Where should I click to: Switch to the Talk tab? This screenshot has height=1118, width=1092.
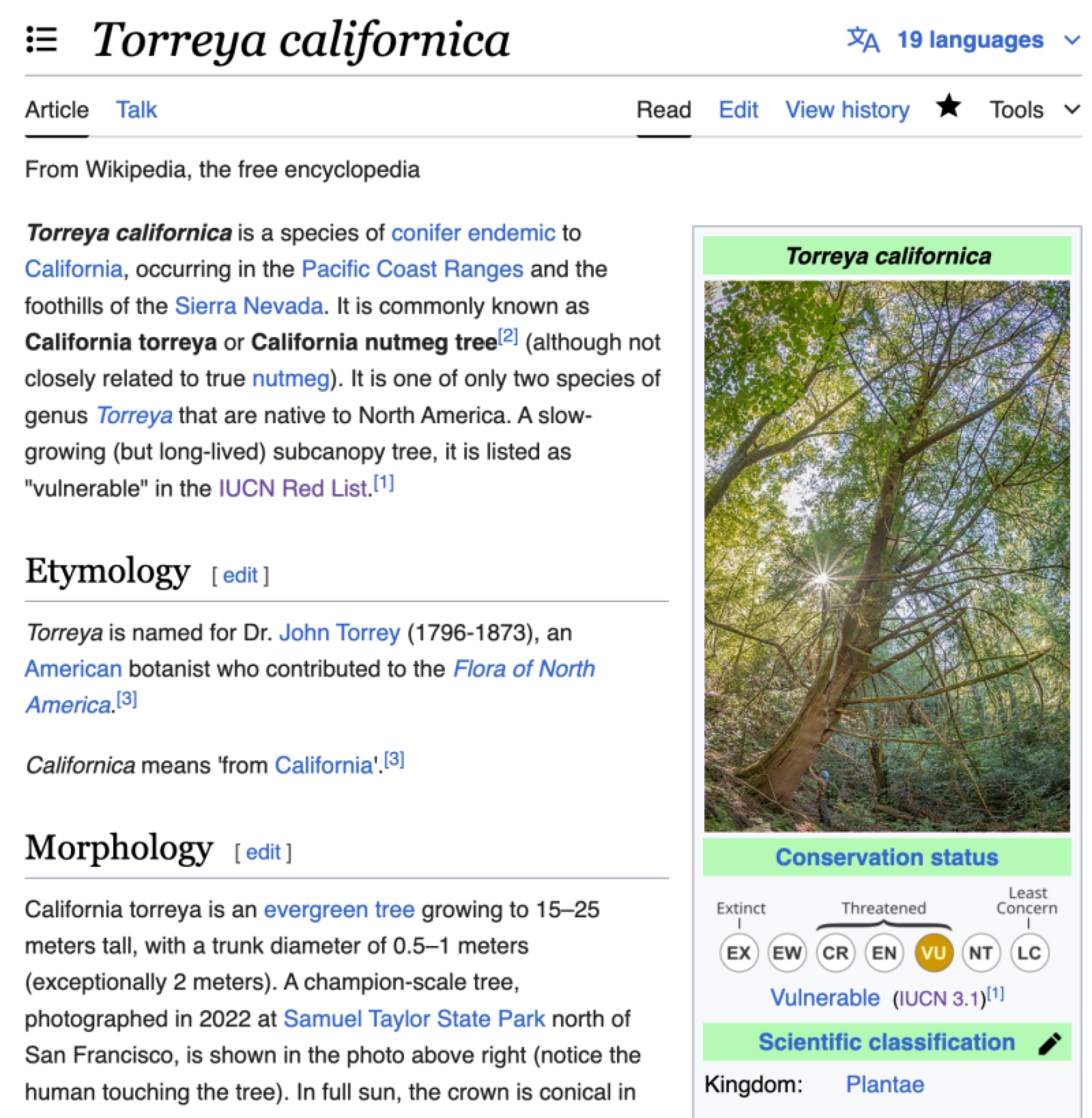point(136,110)
